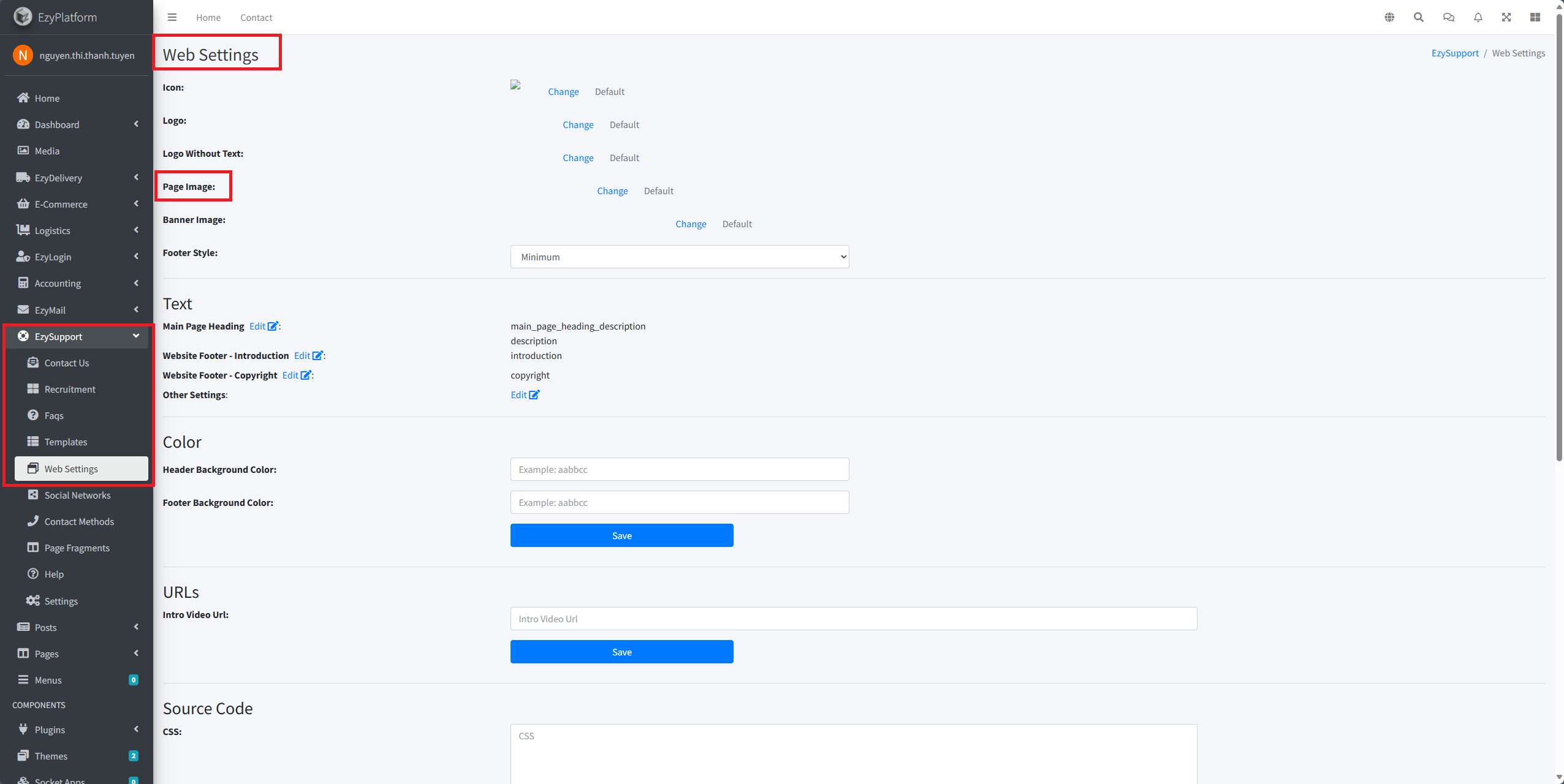
Task: Expand the Dashboard menu chevron
Action: [136, 124]
